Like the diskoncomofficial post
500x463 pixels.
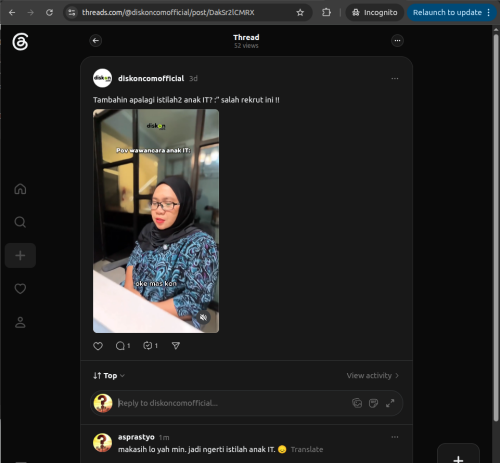point(98,346)
